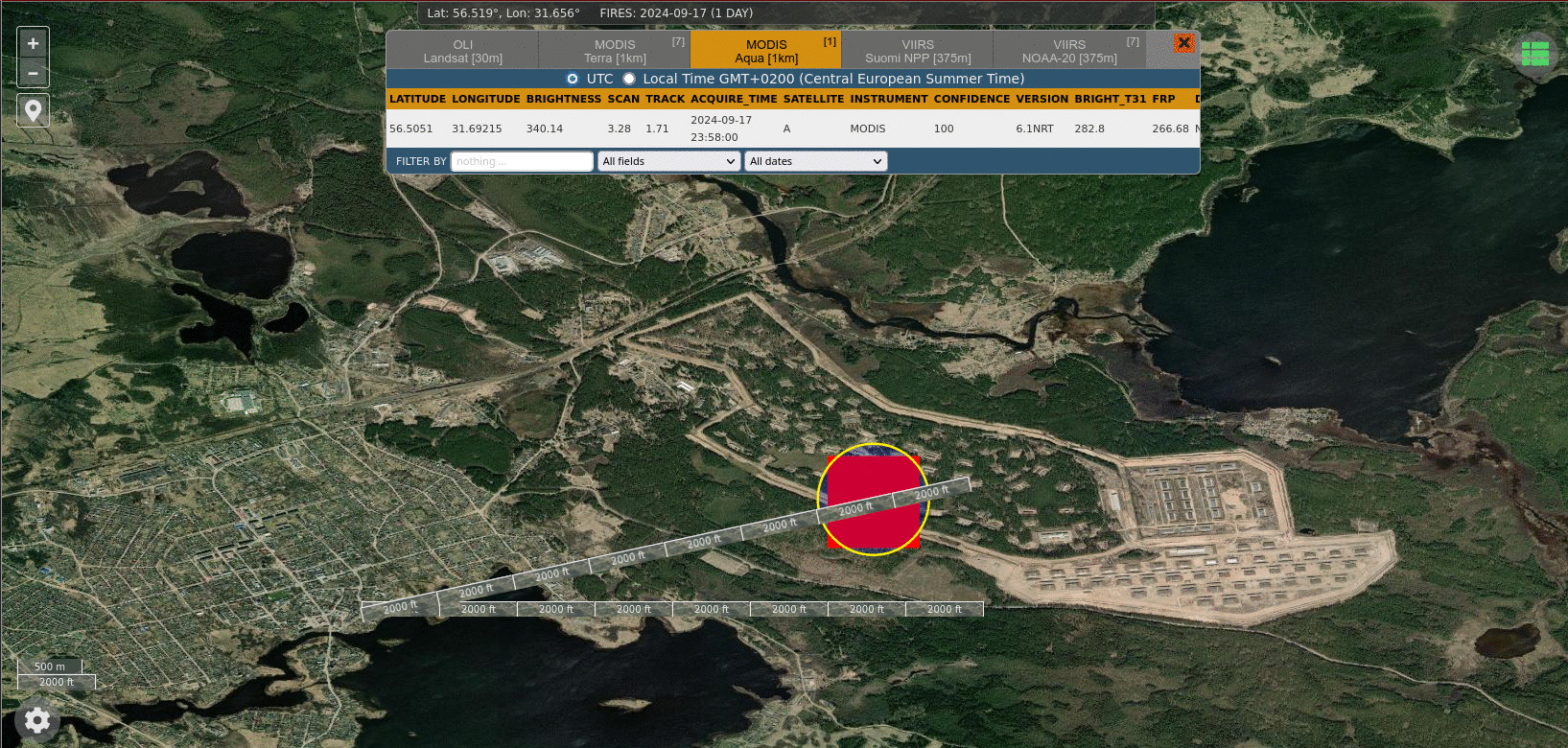Expand the All fields dropdown

[668, 161]
